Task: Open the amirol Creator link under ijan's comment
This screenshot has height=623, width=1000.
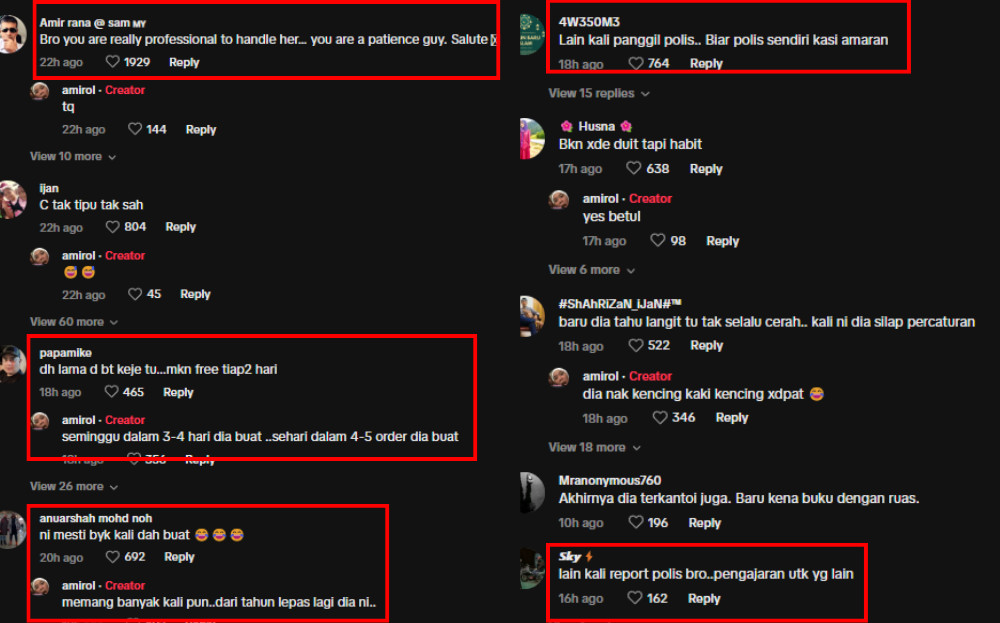Action: [x=103, y=255]
